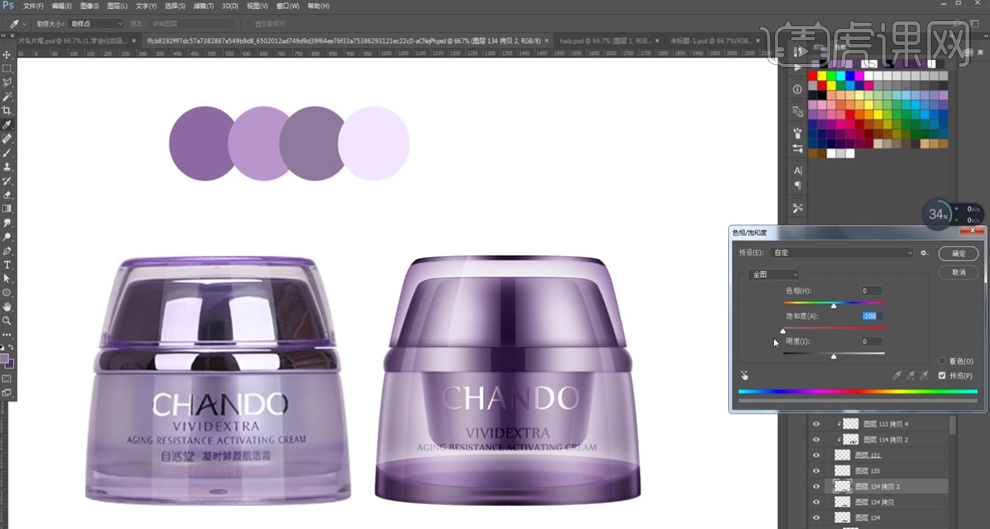
Task: Select the Clone Stamp tool
Action: point(7,167)
